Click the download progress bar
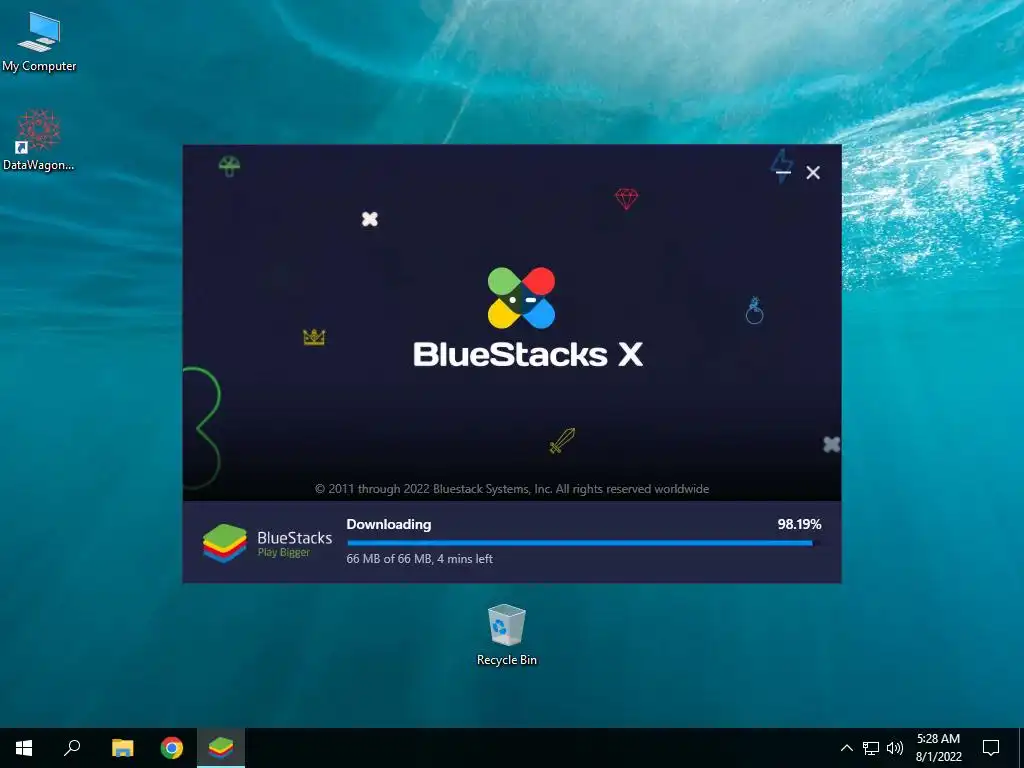This screenshot has height=768, width=1024. 584,543
